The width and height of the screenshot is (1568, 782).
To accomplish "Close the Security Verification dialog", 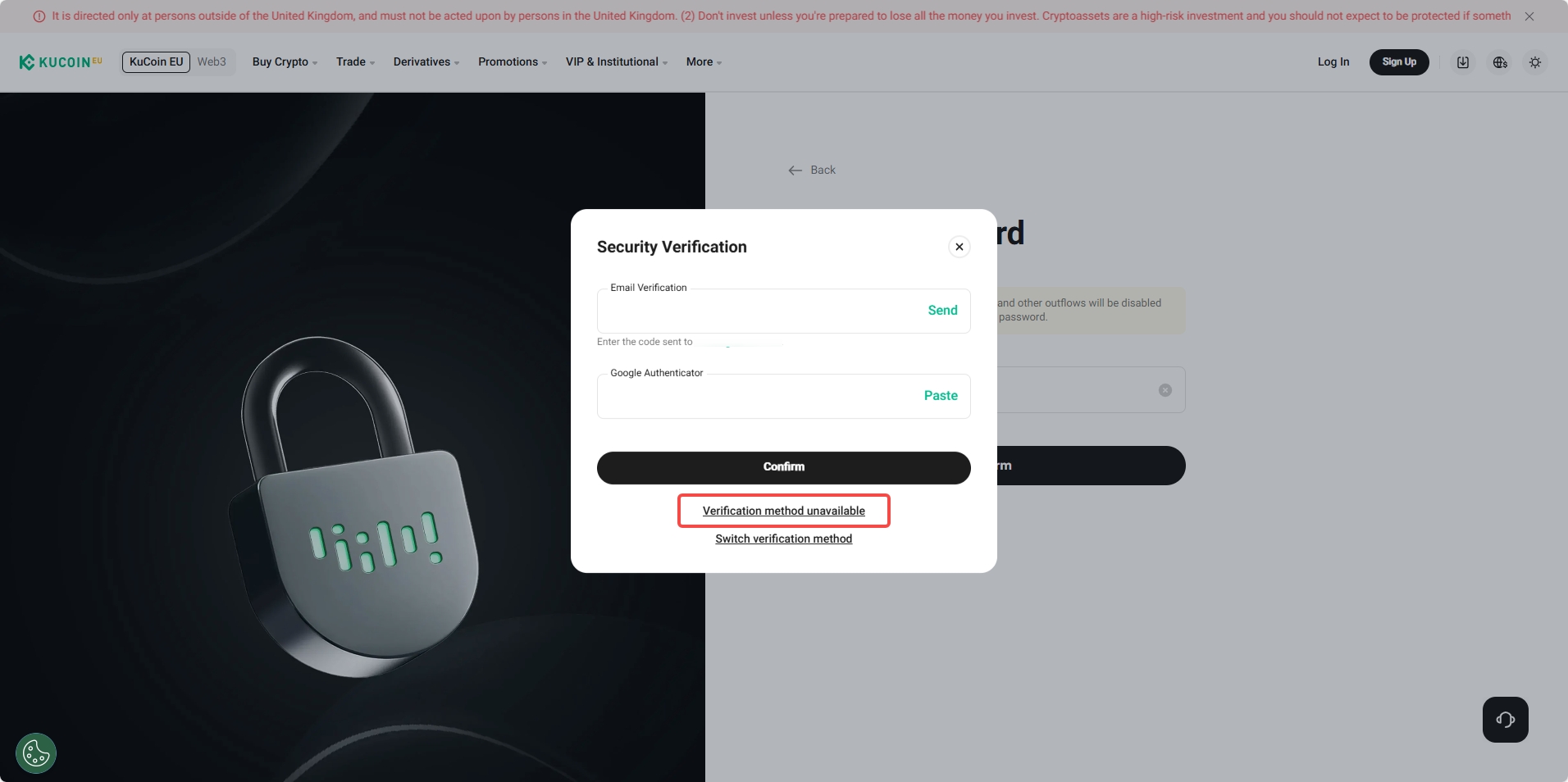I will click(959, 247).
